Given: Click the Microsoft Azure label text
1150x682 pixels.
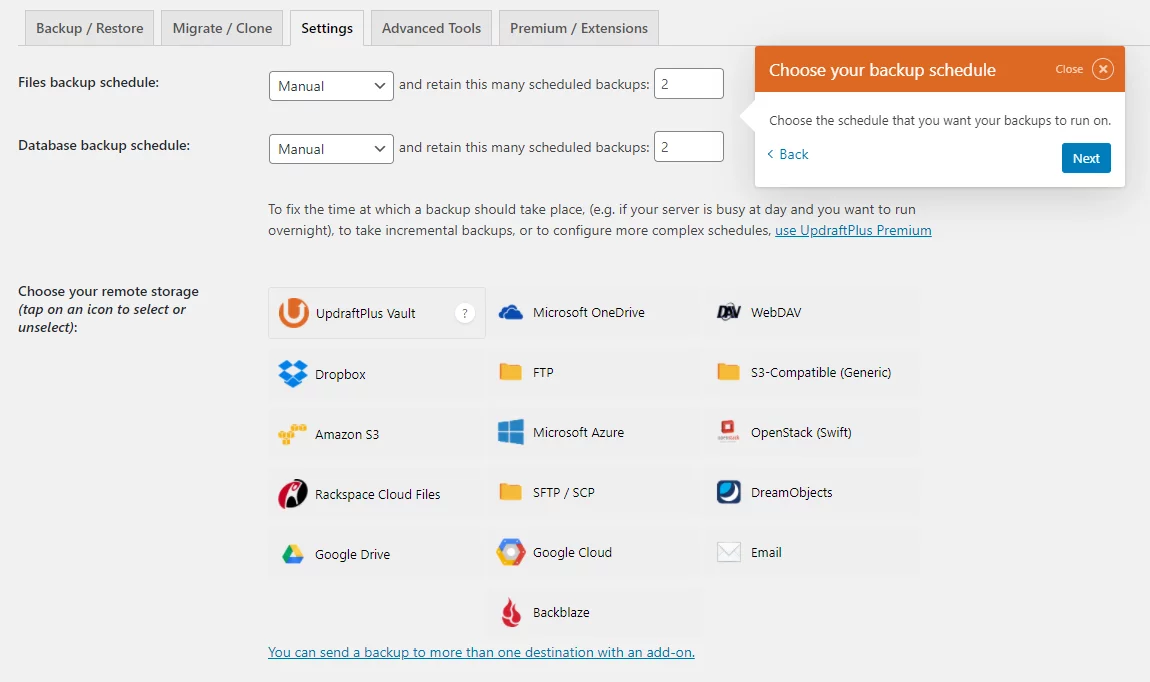Looking at the screenshot, I should click(579, 432).
